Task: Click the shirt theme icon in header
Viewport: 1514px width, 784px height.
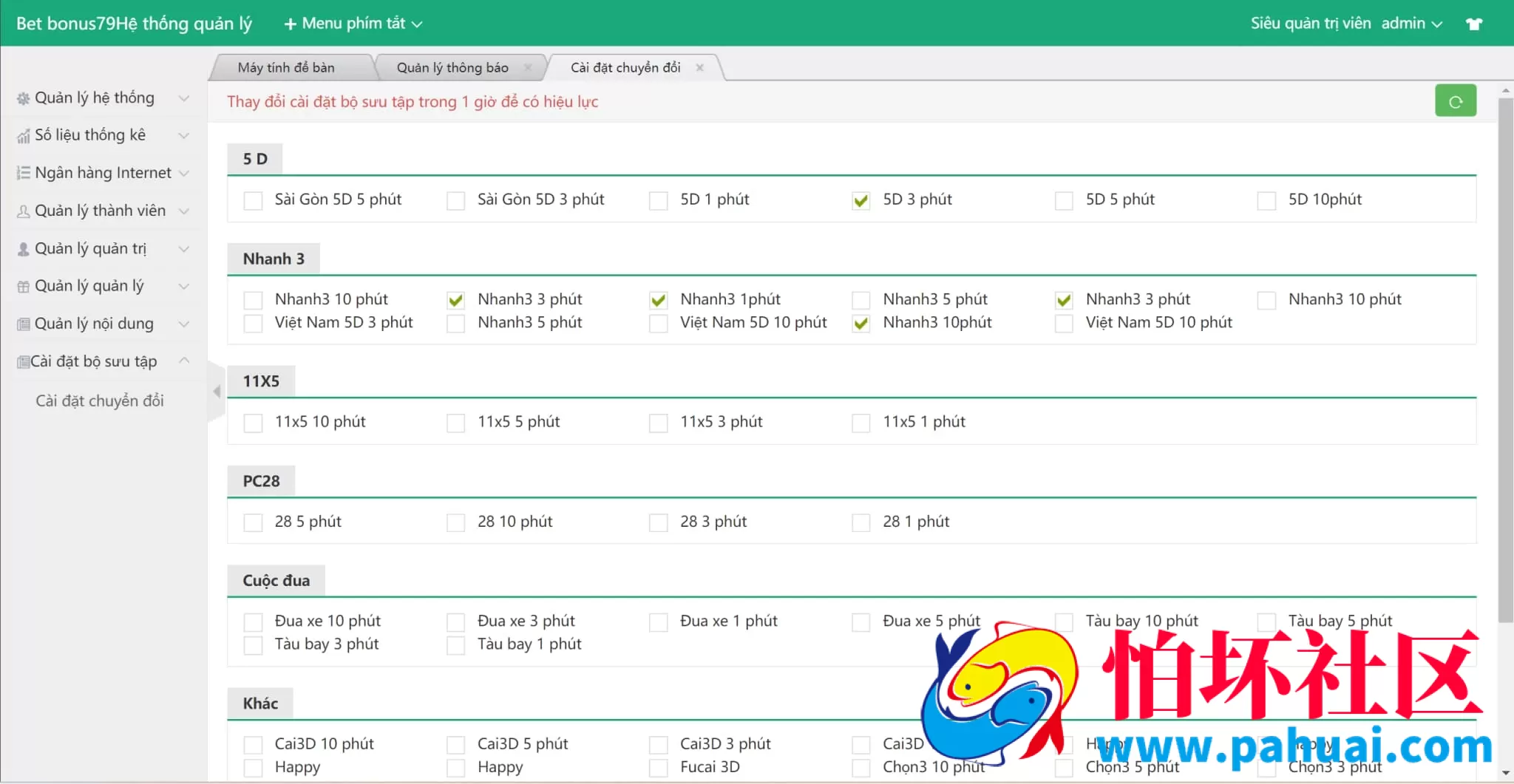Action: coord(1473,24)
